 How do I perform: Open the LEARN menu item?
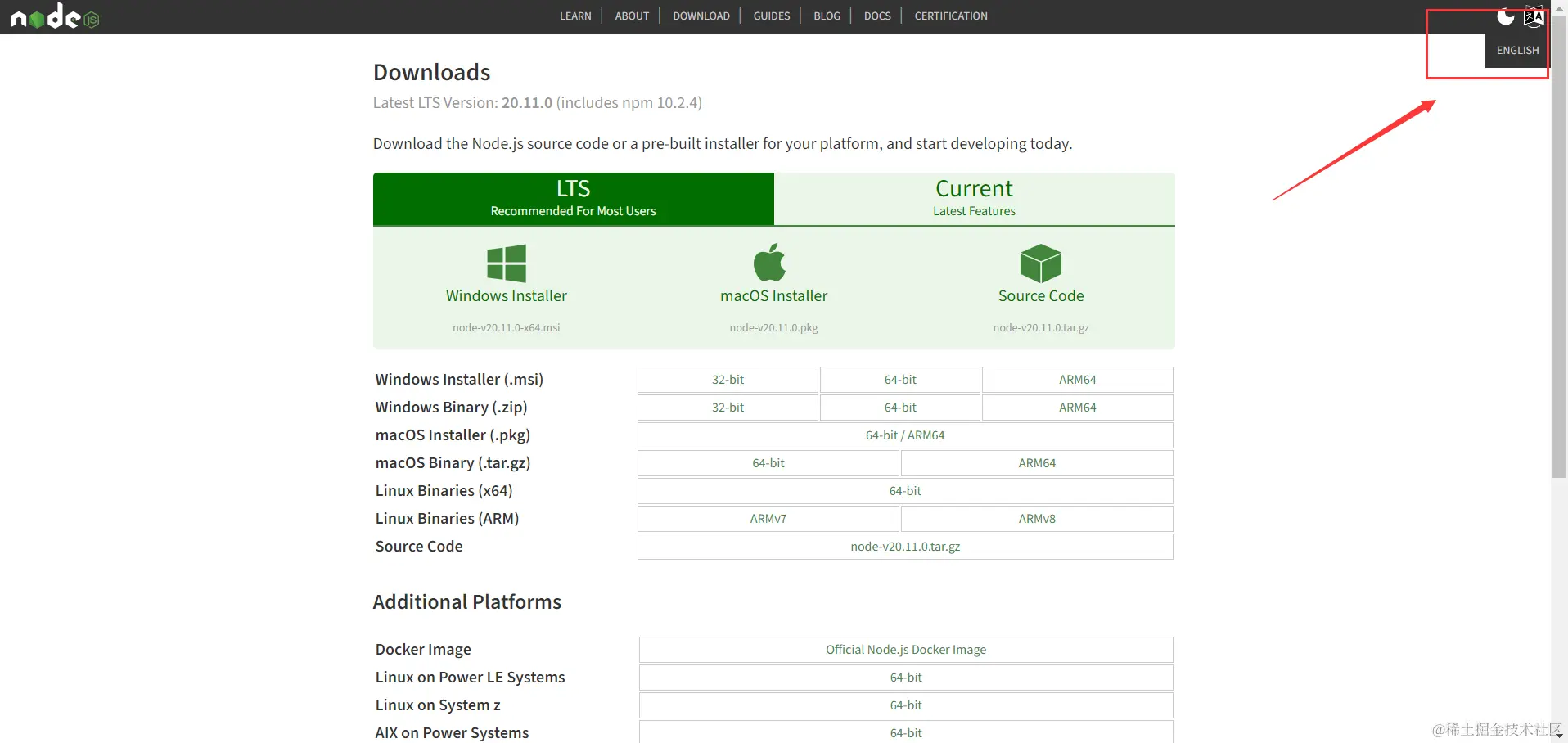click(575, 16)
